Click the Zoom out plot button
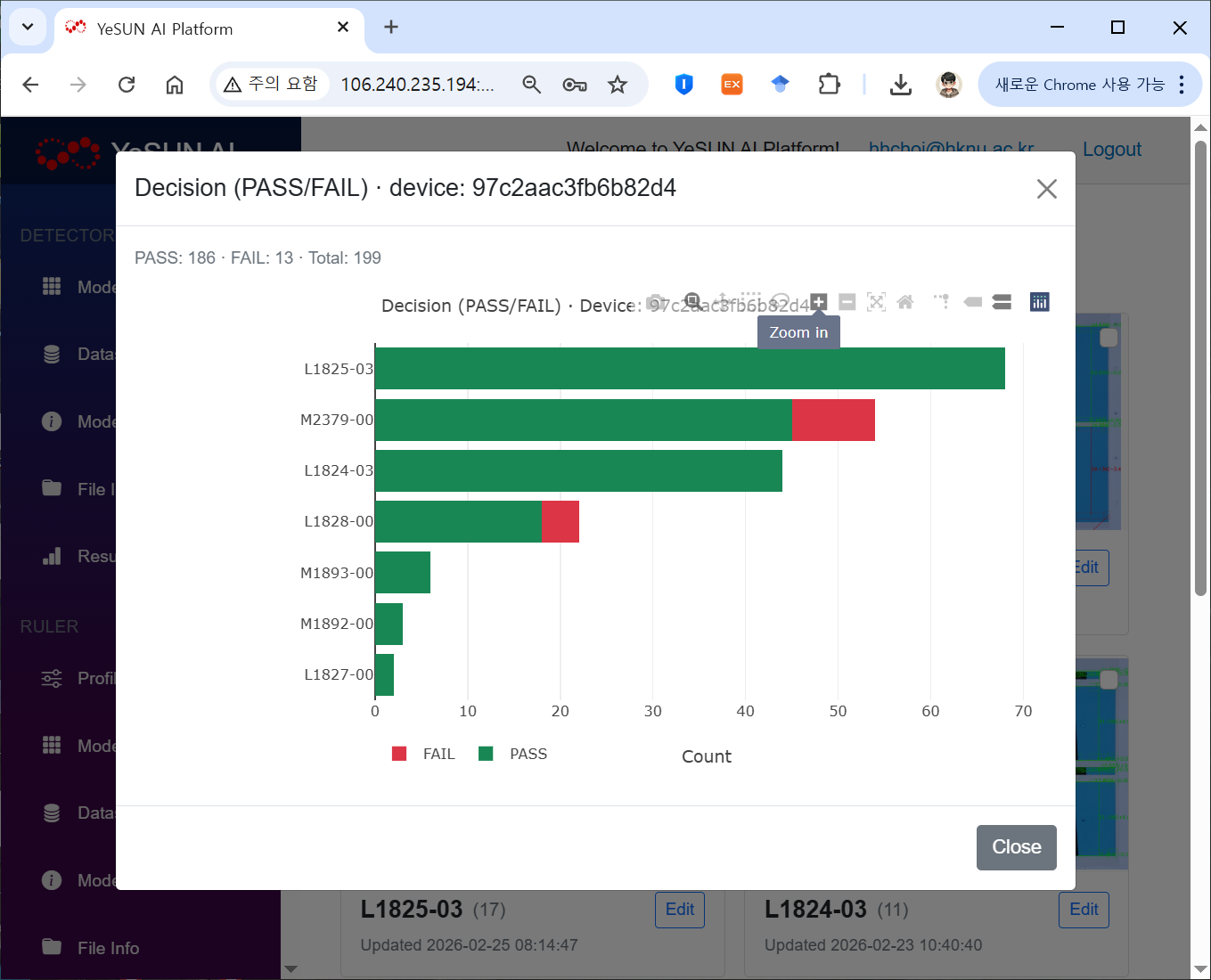Image resolution: width=1211 pixels, height=980 pixels. tap(847, 302)
